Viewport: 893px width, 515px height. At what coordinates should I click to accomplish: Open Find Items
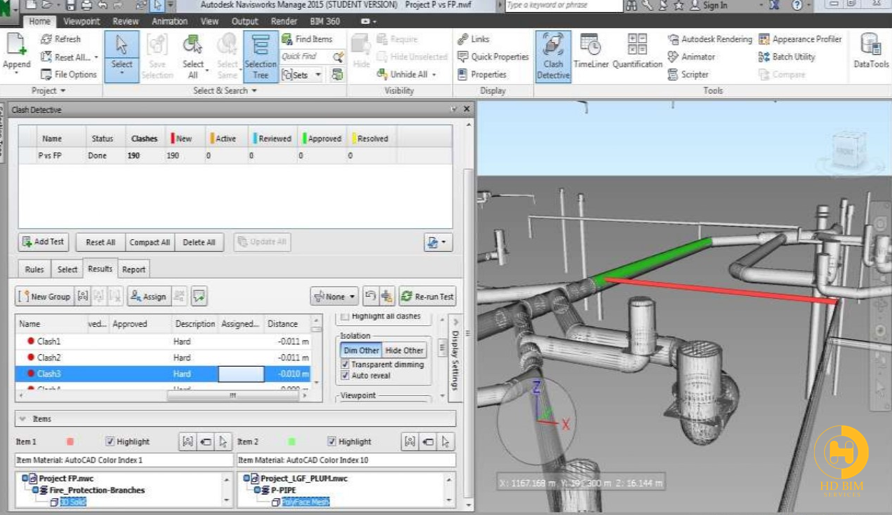click(306, 39)
